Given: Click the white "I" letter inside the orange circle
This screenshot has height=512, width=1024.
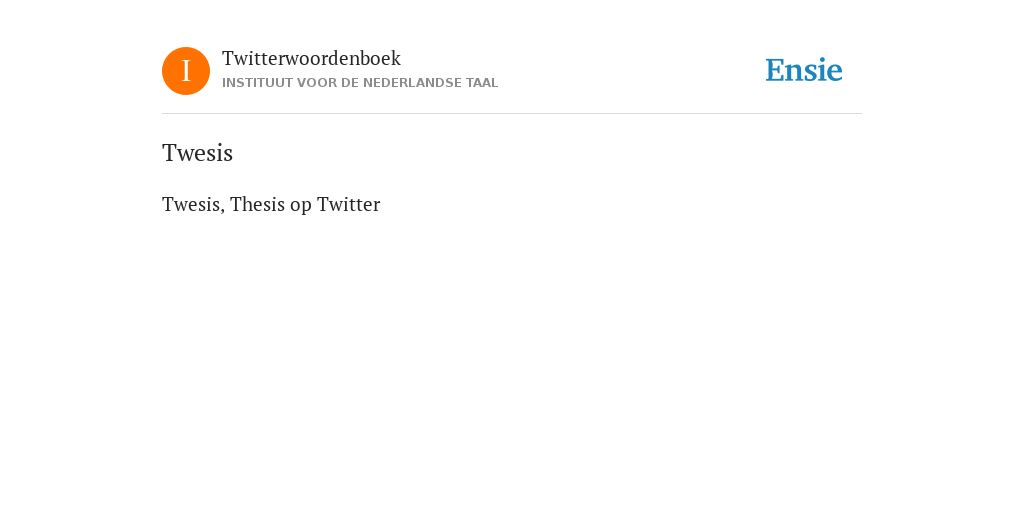Looking at the screenshot, I should click(186, 71).
